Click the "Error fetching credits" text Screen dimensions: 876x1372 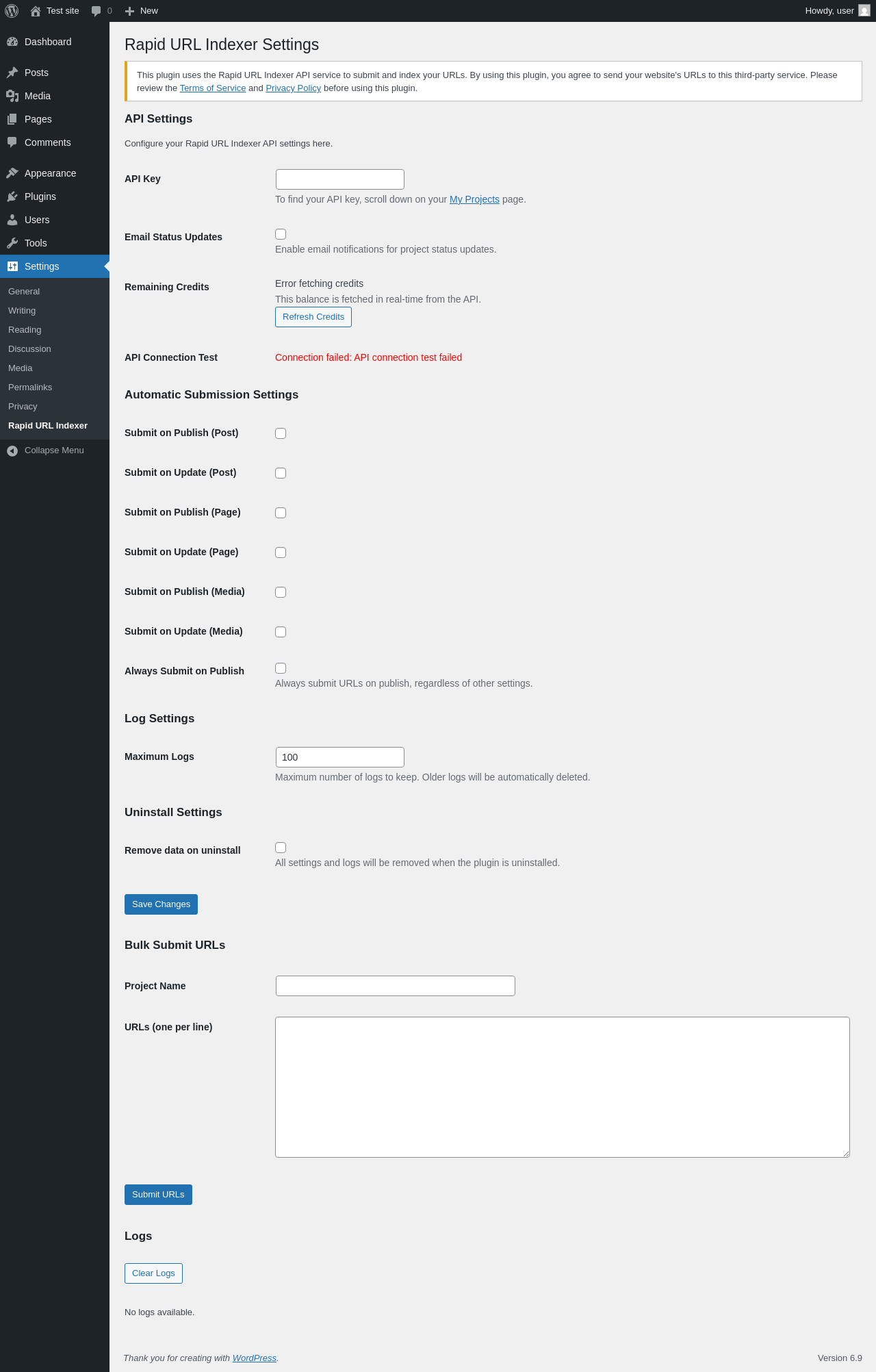coord(319,283)
